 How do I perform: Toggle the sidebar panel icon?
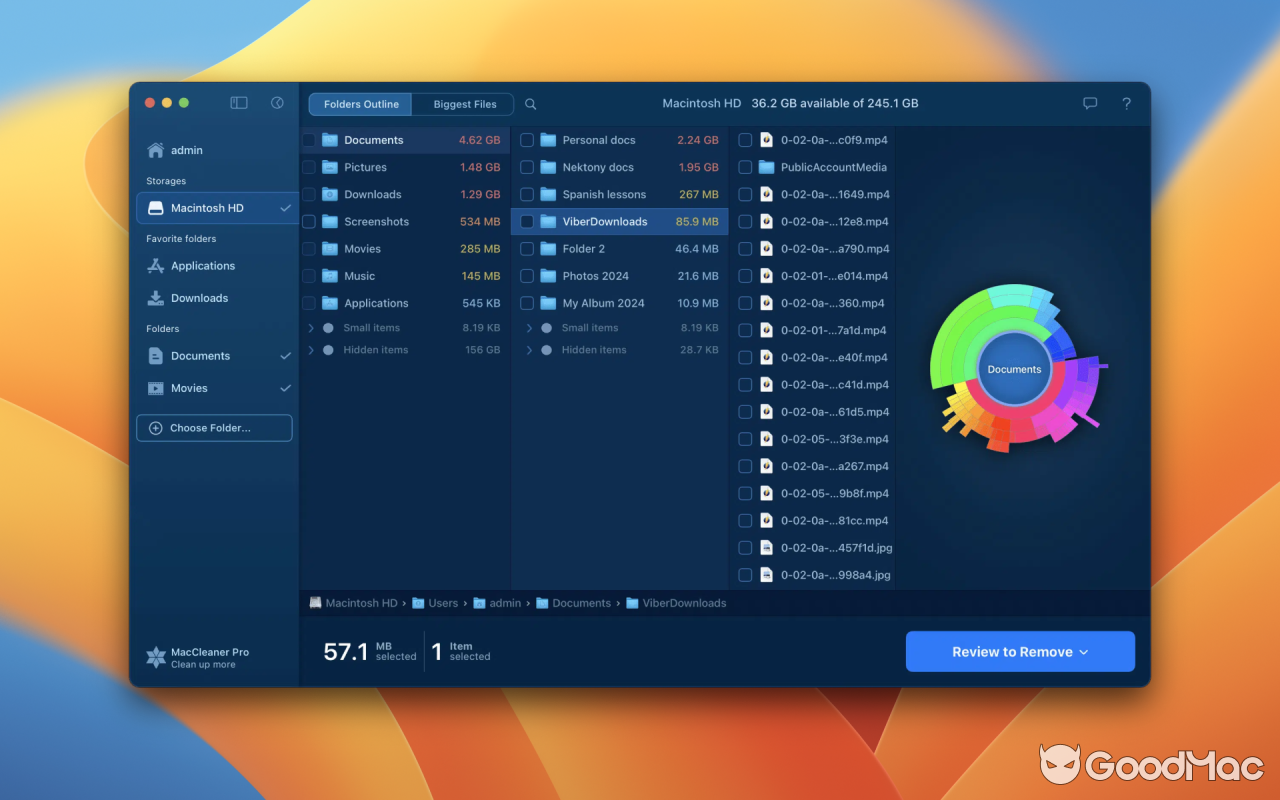pos(238,102)
